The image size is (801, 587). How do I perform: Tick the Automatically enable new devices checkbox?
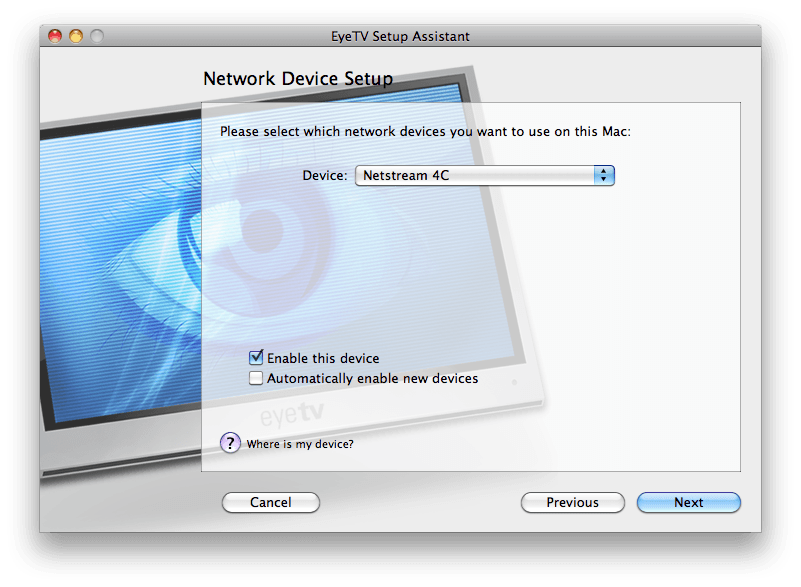tap(257, 378)
